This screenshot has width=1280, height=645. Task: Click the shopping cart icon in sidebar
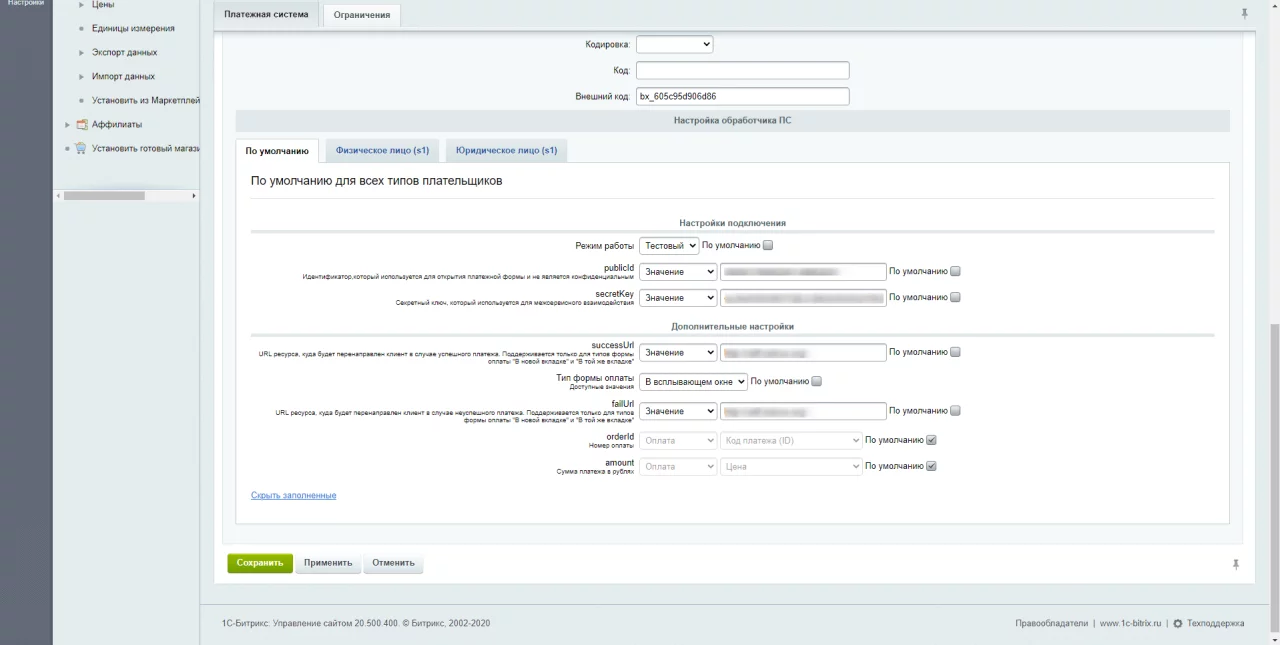click(x=82, y=149)
